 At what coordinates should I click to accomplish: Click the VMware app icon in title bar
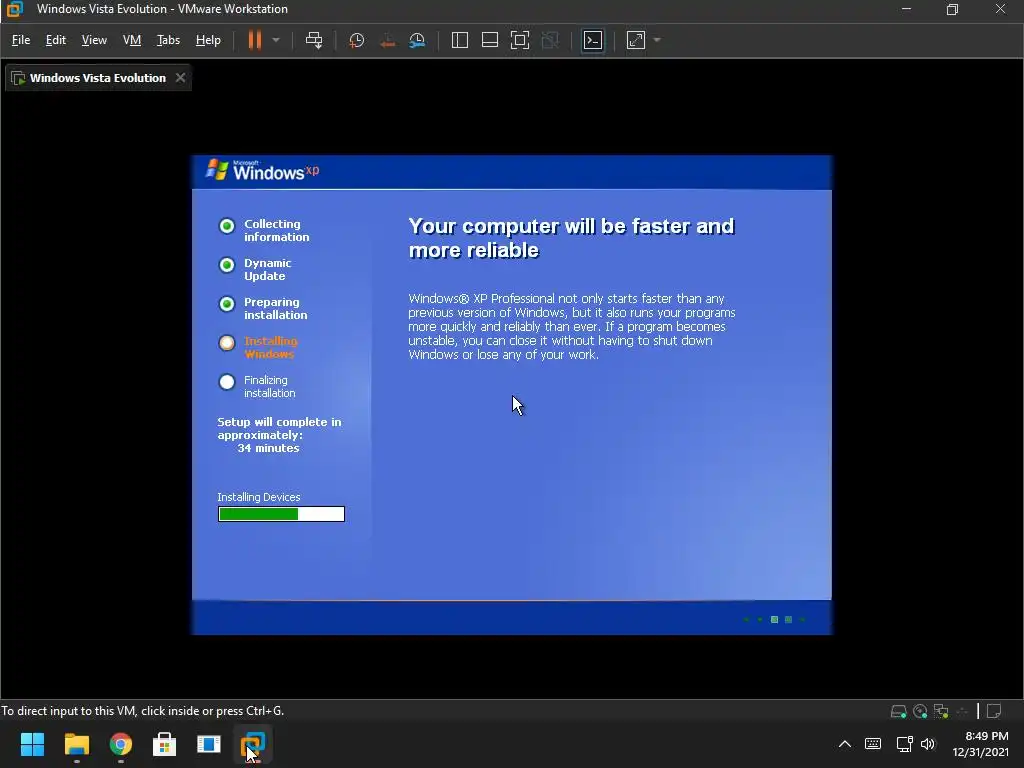coord(14,9)
